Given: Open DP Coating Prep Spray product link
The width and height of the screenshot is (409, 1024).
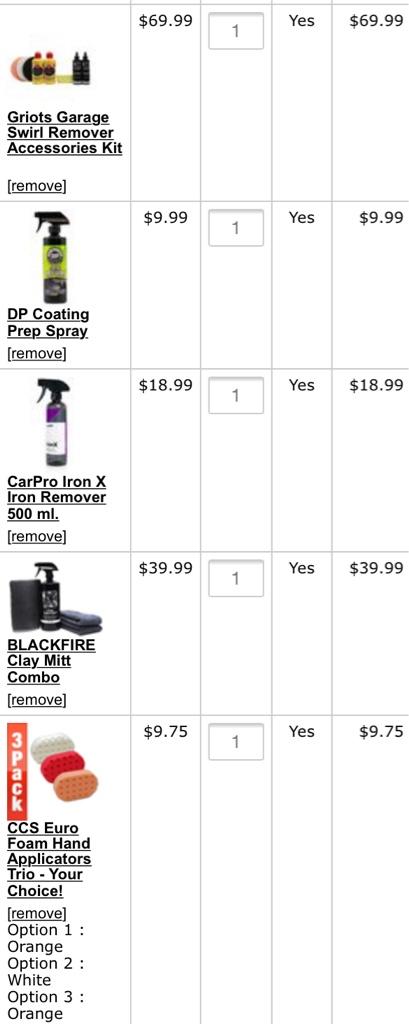Looking at the screenshot, I should pyautogui.click(x=48, y=323).
